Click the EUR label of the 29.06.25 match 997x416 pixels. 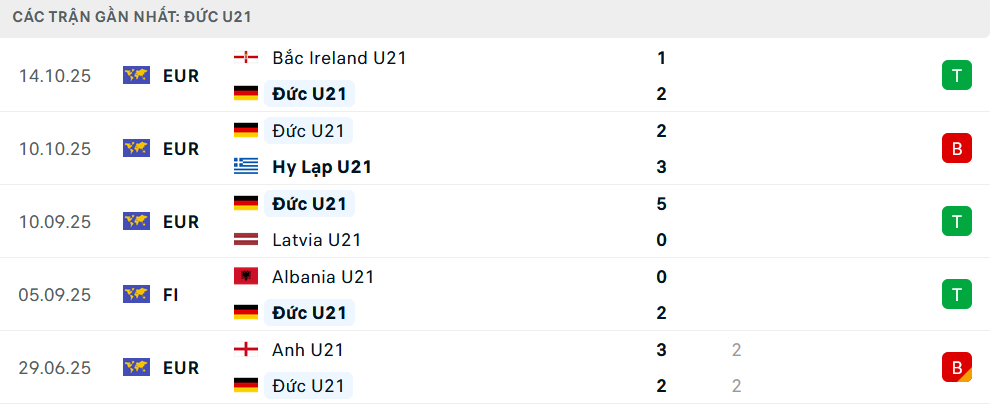(180, 367)
